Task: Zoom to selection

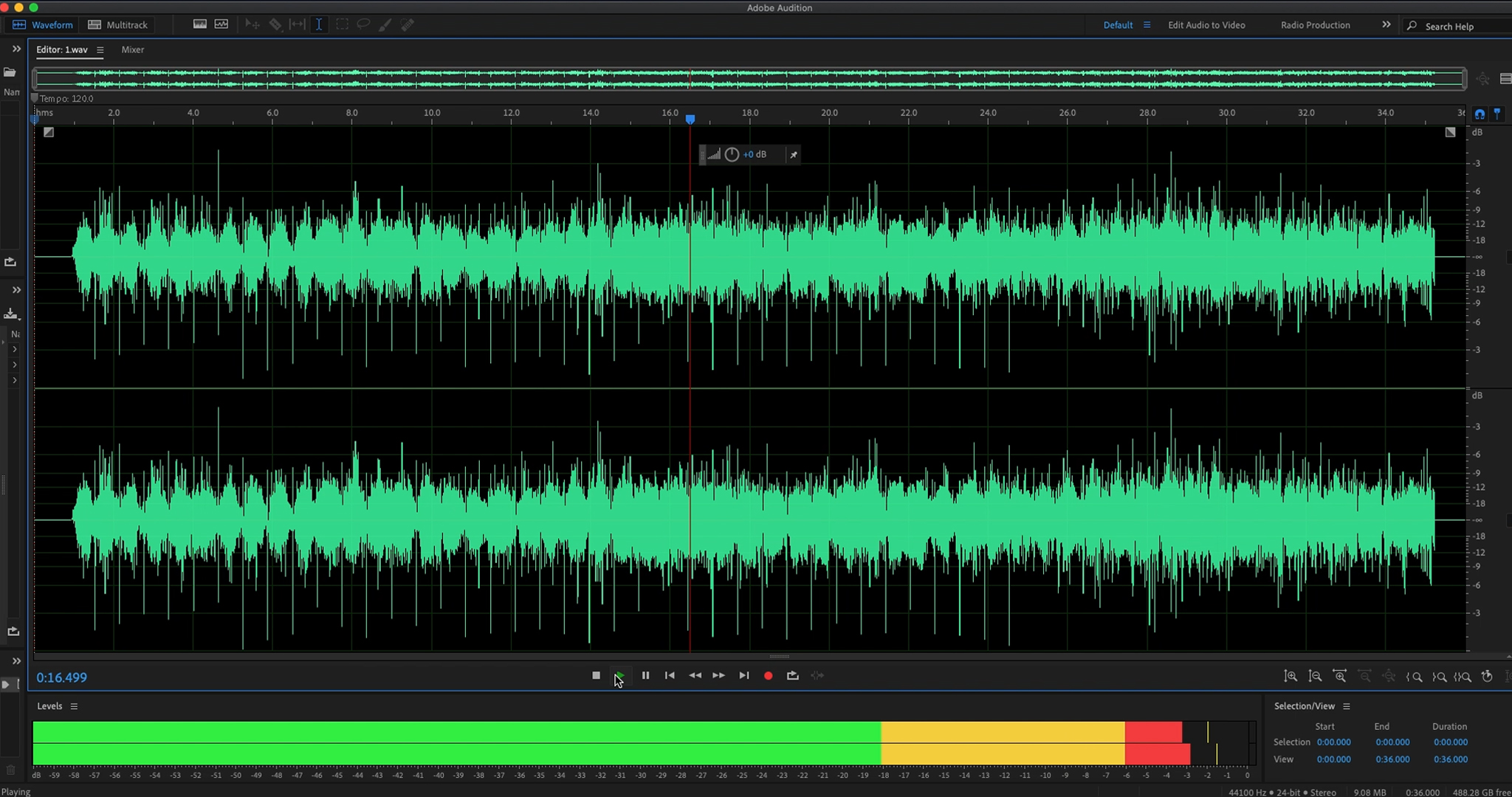Action: tap(1463, 677)
